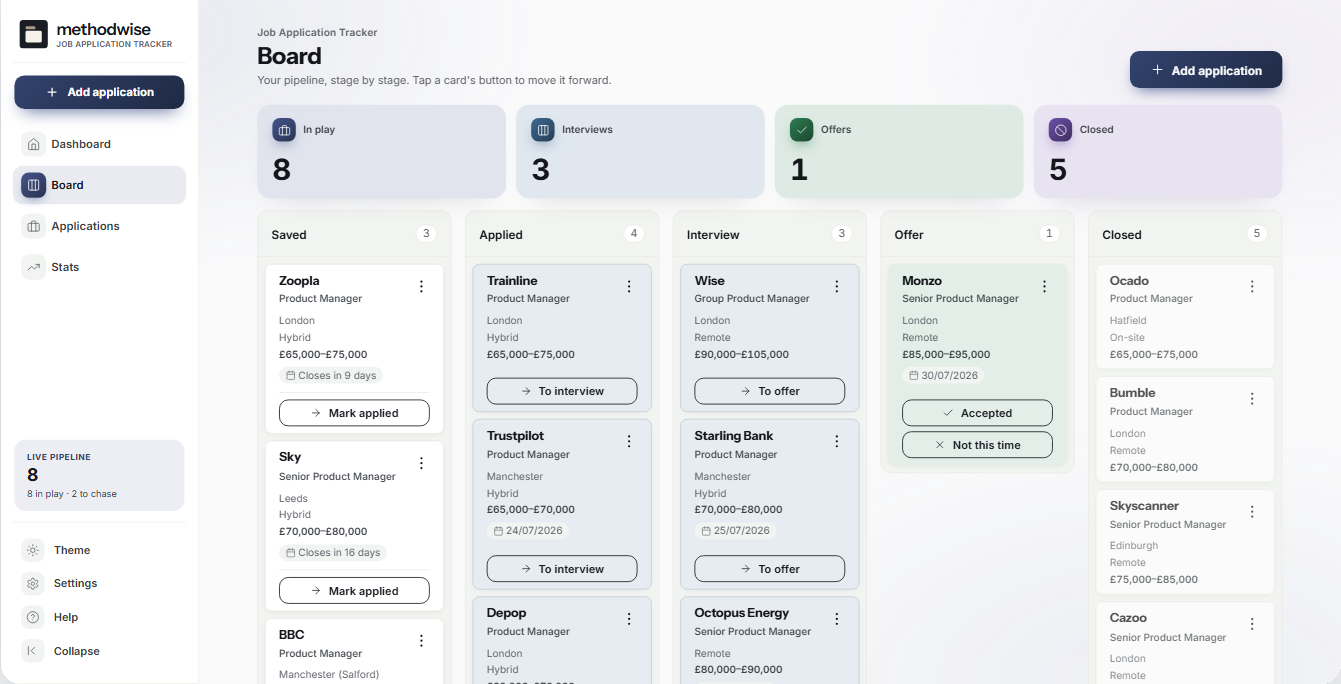This screenshot has width=1341, height=684.
Task: Click the Offers checkmark icon
Action: pos(802,130)
